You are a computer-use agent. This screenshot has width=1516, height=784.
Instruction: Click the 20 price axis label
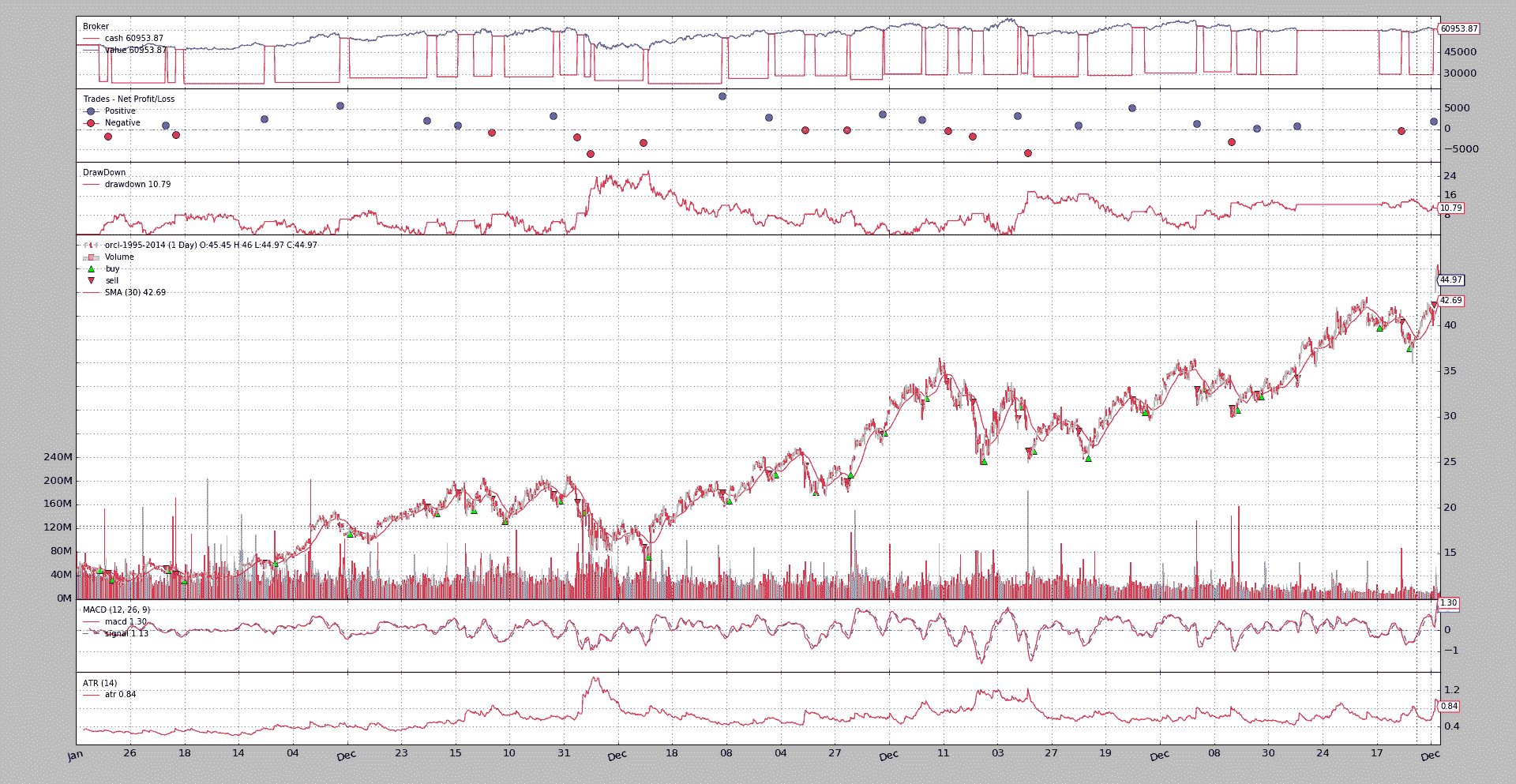click(1450, 508)
